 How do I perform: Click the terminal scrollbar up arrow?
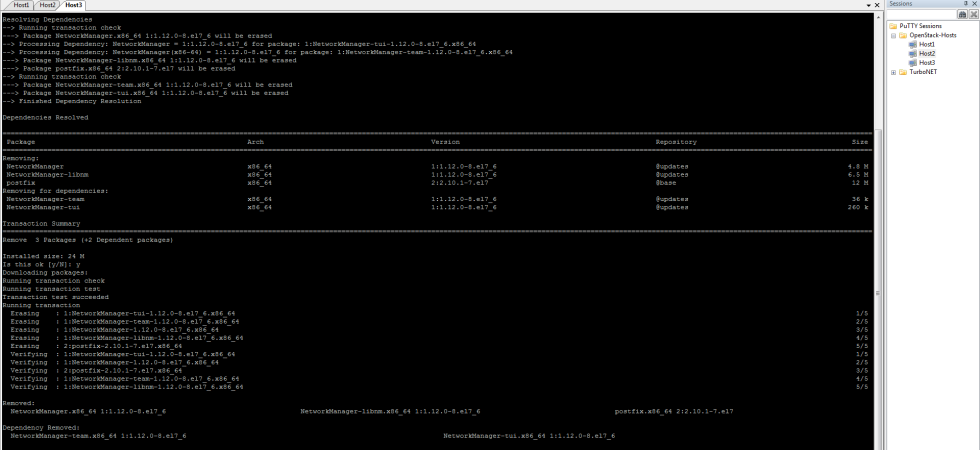point(878,18)
